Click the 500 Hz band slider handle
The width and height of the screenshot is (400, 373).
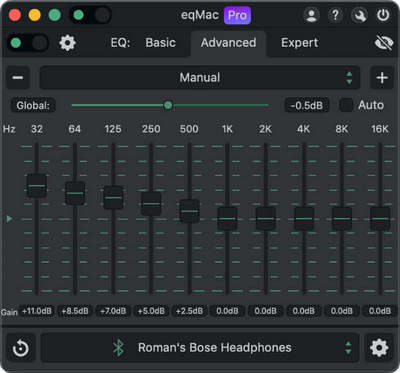190,211
